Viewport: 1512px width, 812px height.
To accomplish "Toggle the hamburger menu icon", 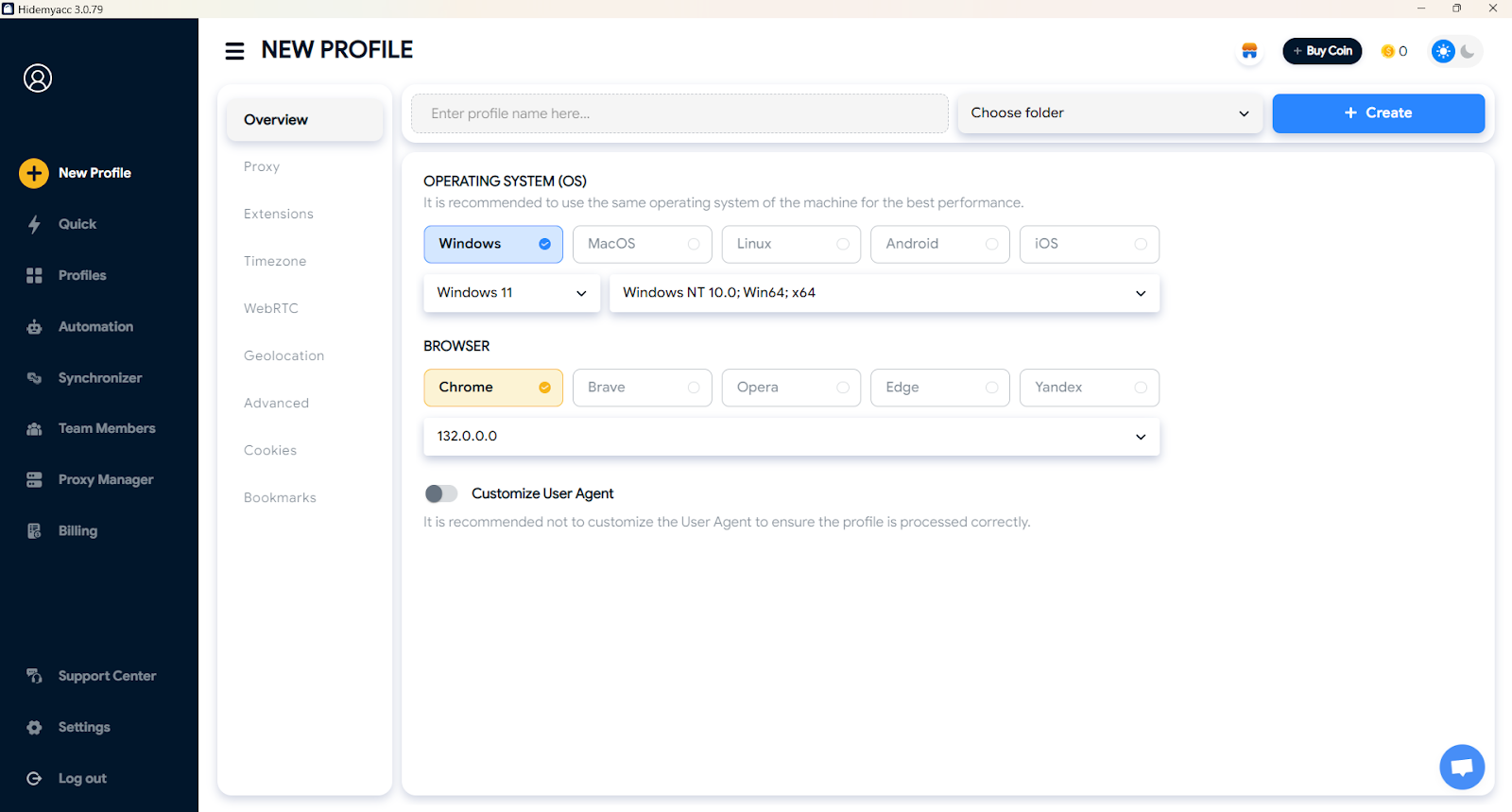I will pos(234,50).
